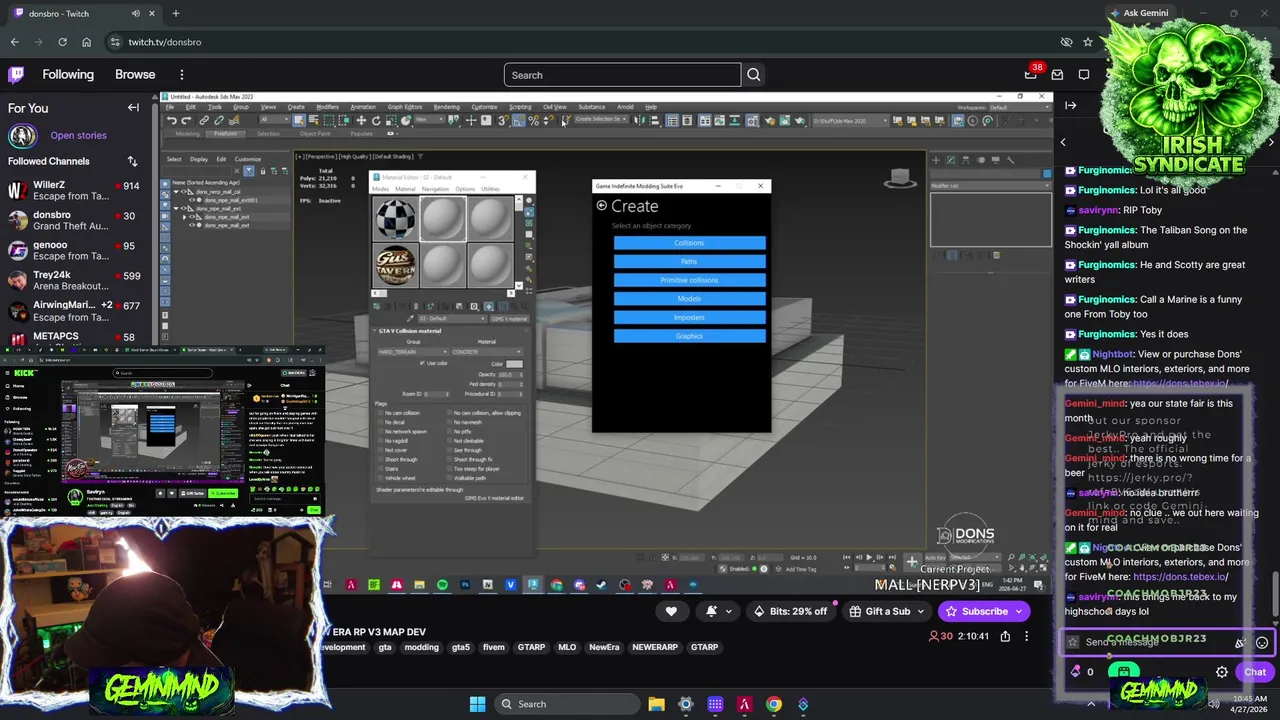Open the notification bell dropdown
The width and height of the screenshot is (1280, 720).
point(728,611)
